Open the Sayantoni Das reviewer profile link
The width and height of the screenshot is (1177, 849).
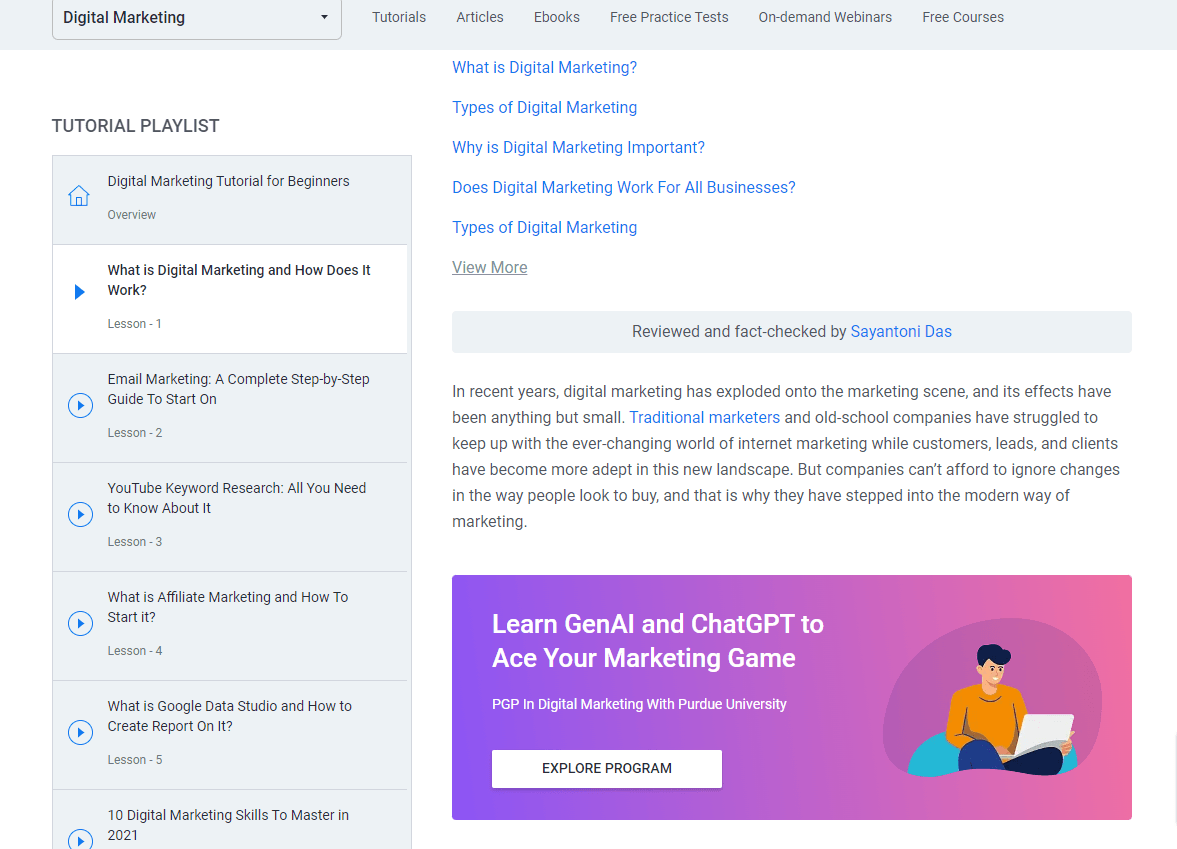pyautogui.click(x=901, y=331)
